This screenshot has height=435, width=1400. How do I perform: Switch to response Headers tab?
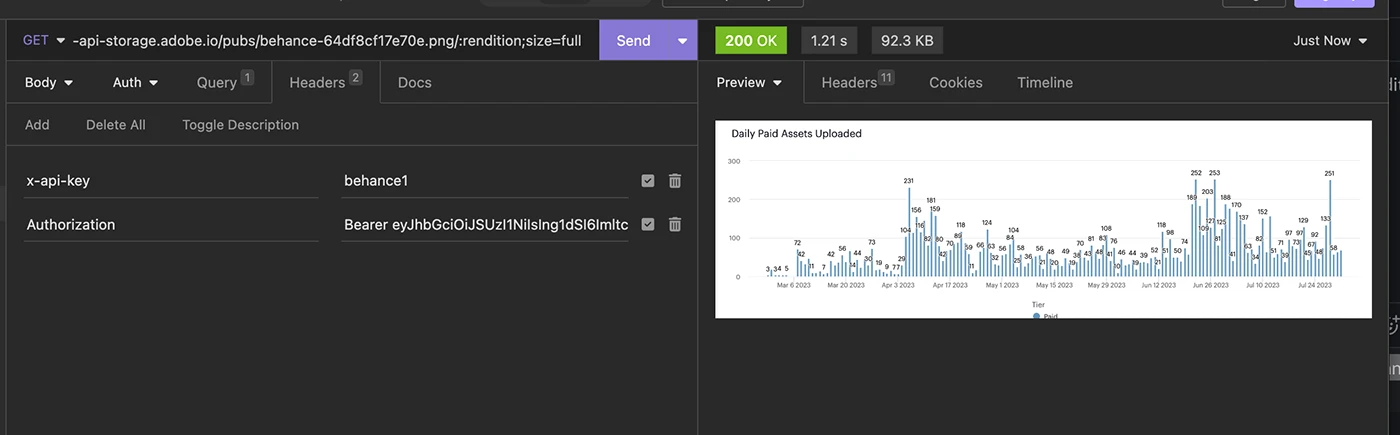coord(849,83)
